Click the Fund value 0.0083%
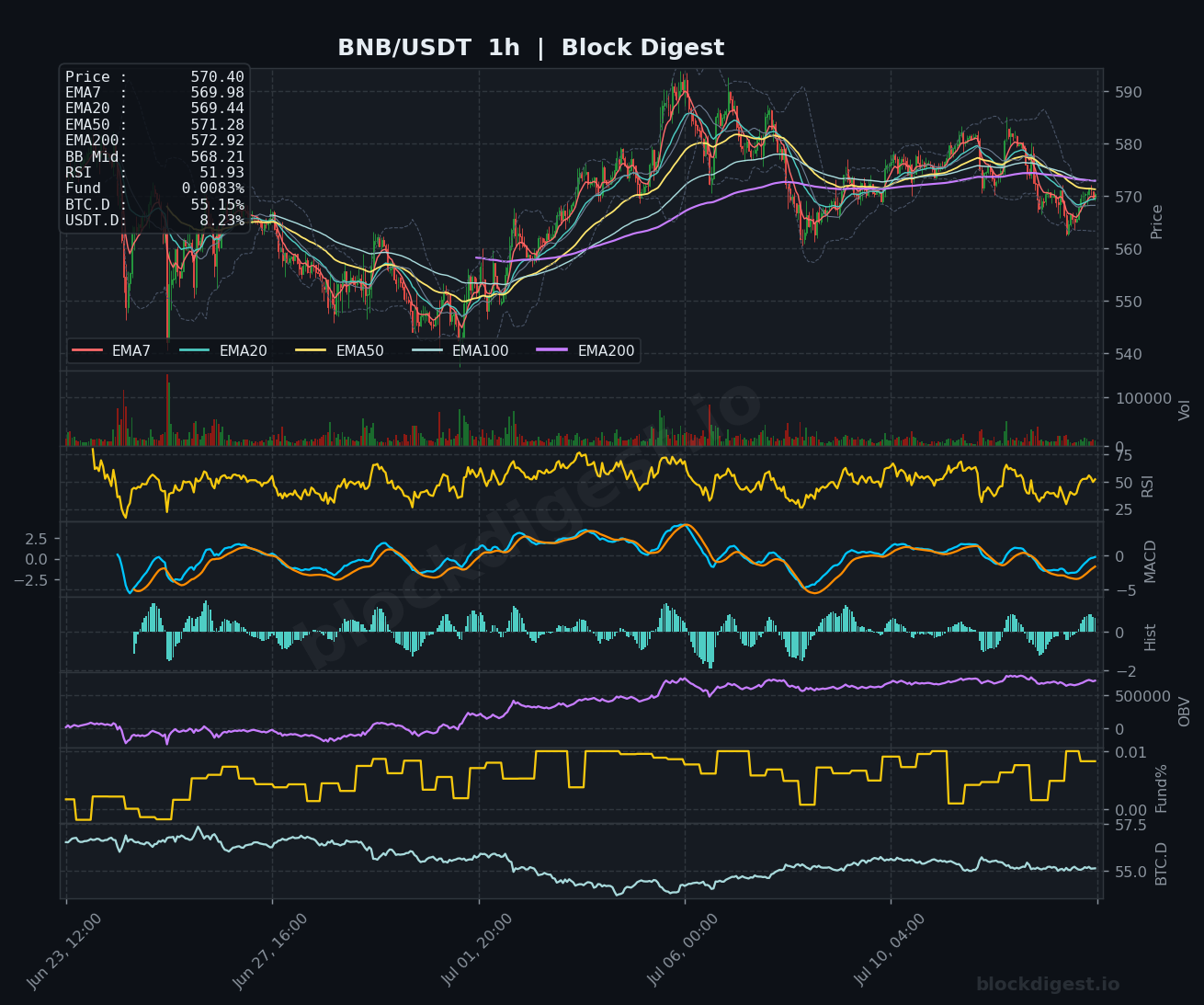Screen dimensions: 1204x1005 [213, 188]
